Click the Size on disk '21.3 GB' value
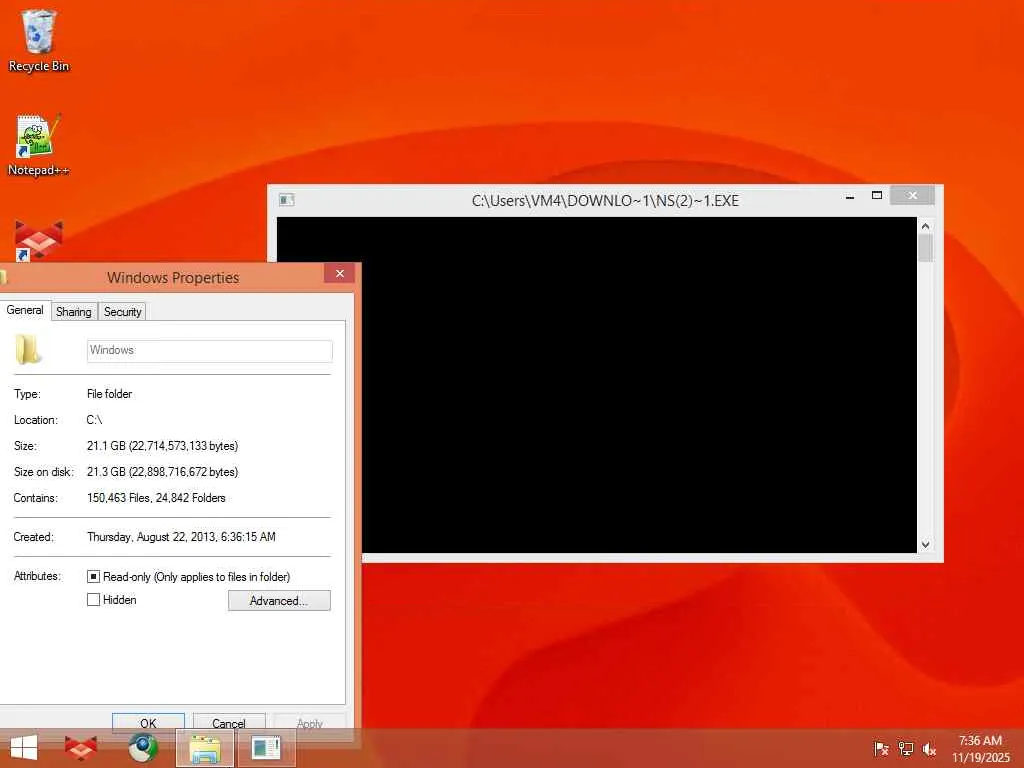 163,472
